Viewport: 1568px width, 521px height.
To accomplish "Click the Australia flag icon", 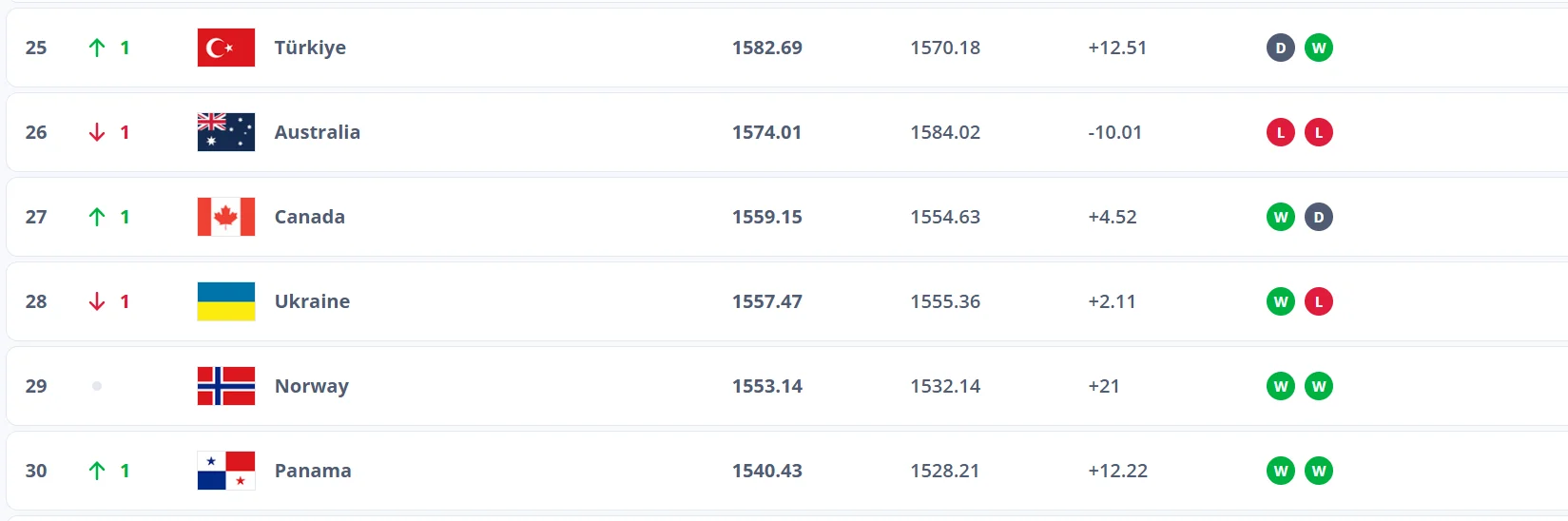I will (226, 132).
